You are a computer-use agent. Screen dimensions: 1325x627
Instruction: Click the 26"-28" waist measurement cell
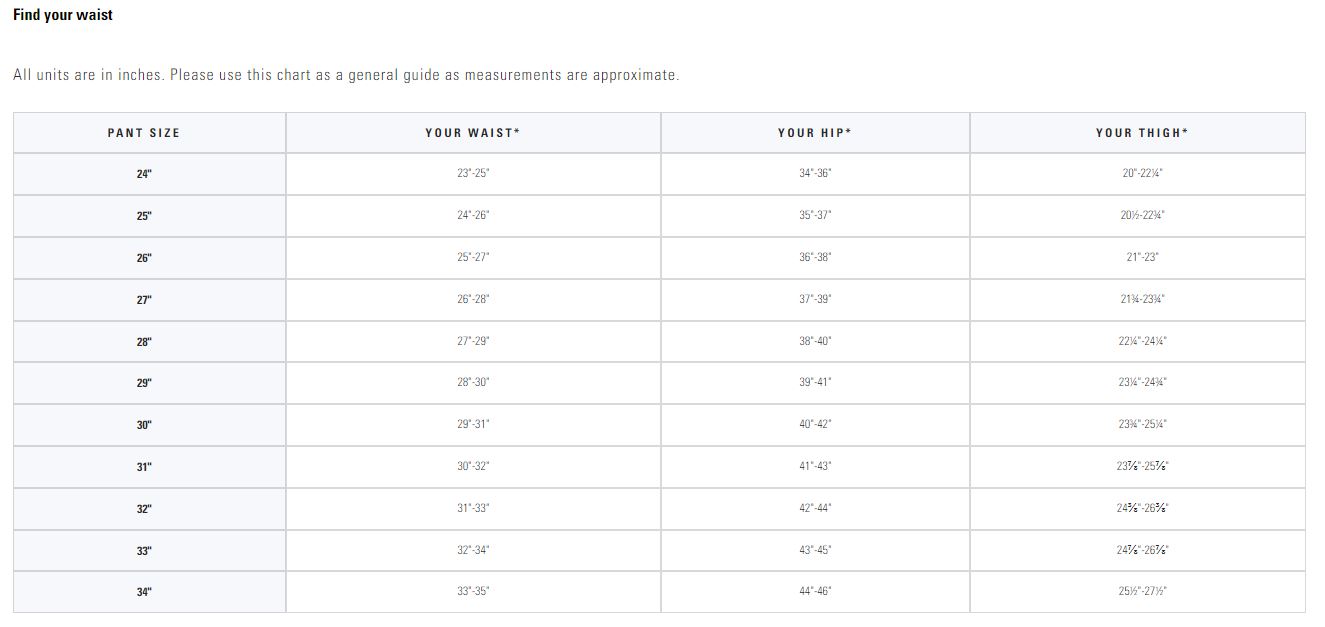coord(473,300)
